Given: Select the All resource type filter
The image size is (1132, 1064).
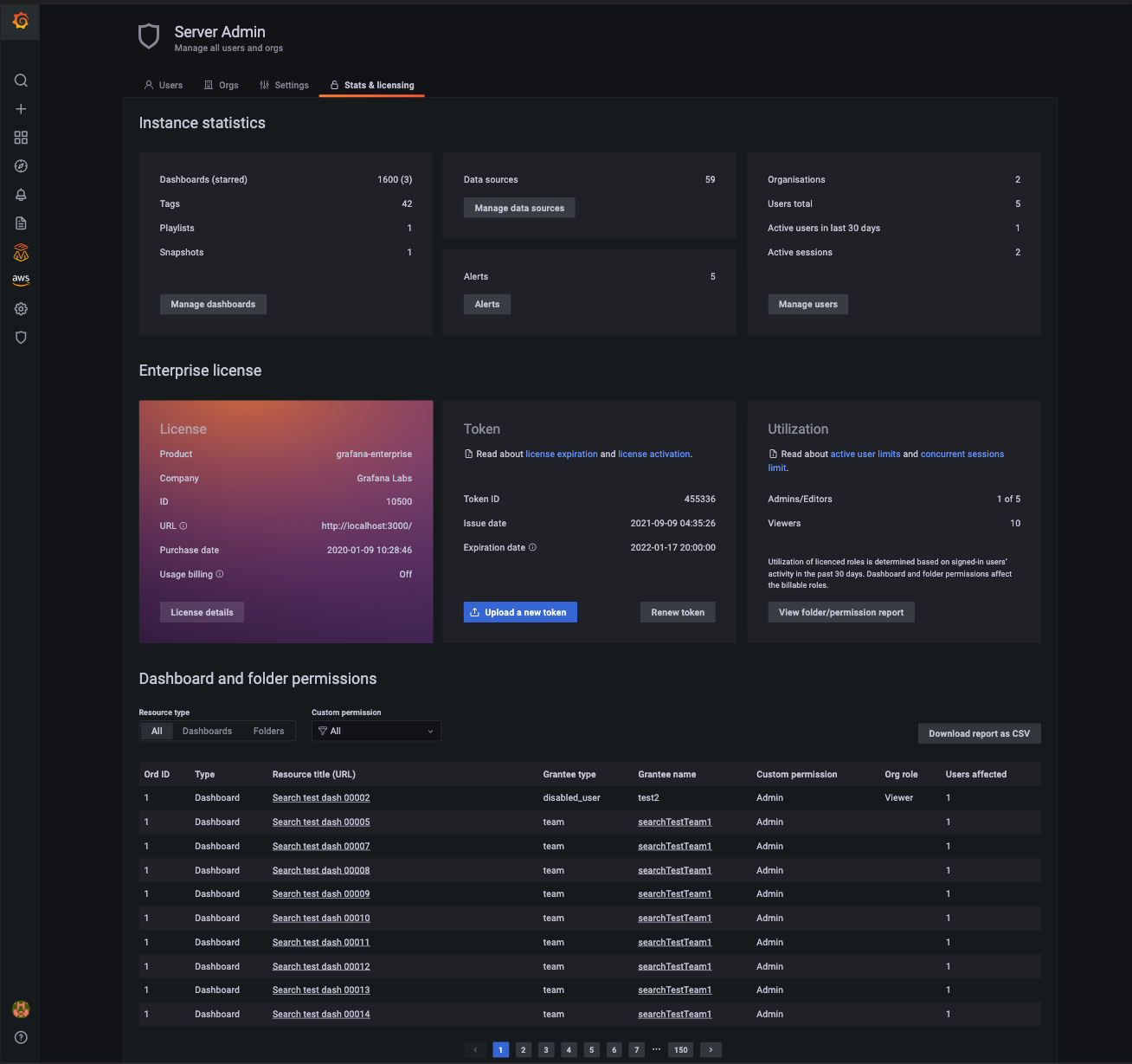Looking at the screenshot, I should pos(156,731).
